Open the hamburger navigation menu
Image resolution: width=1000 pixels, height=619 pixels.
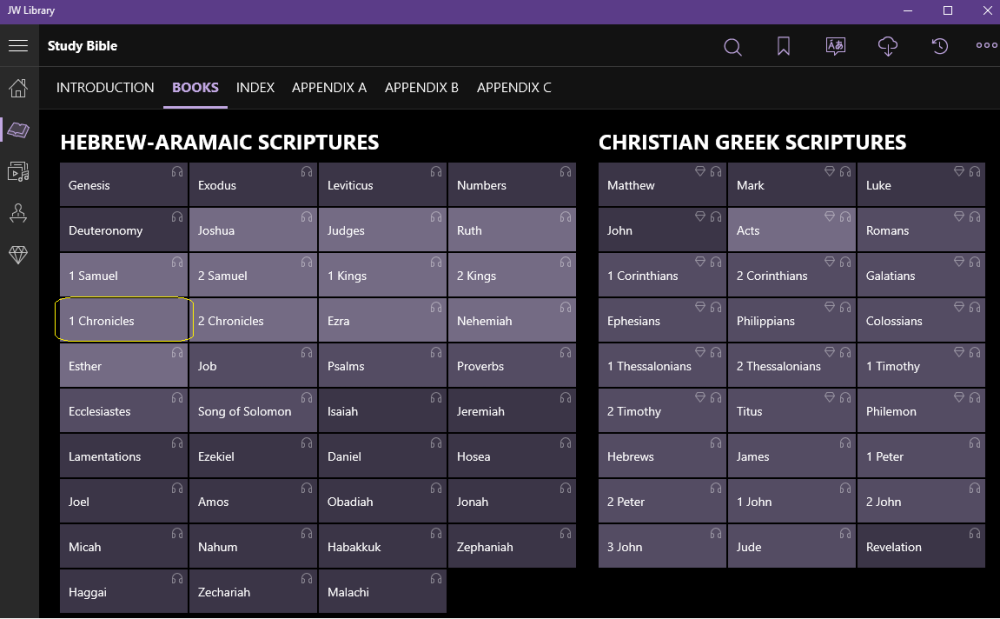tap(18, 46)
